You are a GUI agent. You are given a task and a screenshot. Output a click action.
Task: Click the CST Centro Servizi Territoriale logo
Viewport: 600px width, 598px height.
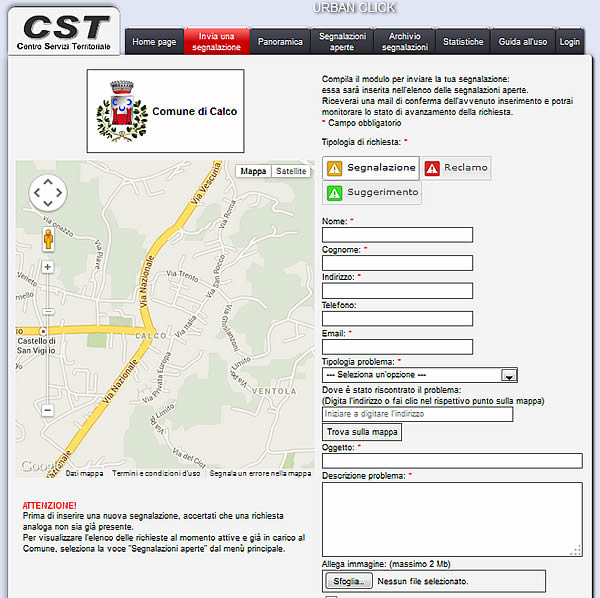64,32
